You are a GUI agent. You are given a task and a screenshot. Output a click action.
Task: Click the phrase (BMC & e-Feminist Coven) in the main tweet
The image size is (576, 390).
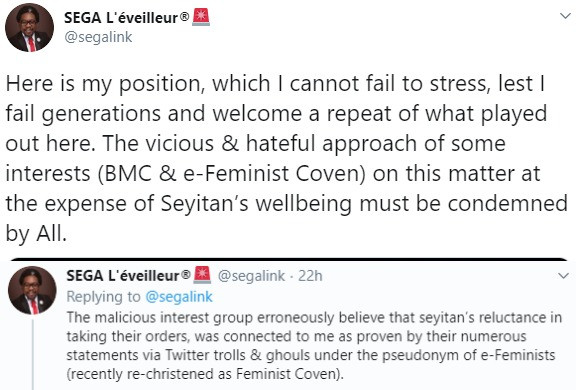point(232,173)
